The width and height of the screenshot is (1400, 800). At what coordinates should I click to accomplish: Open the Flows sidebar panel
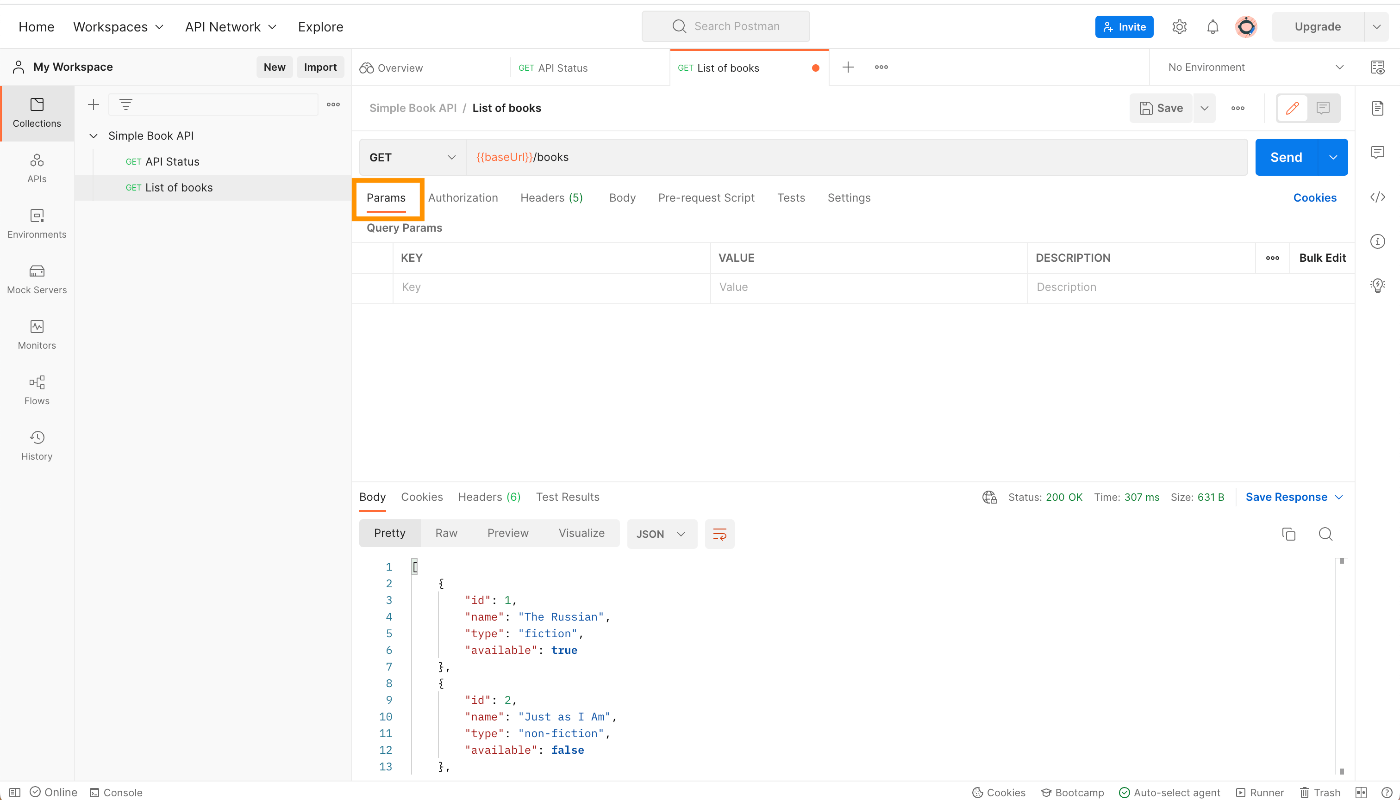37,390
